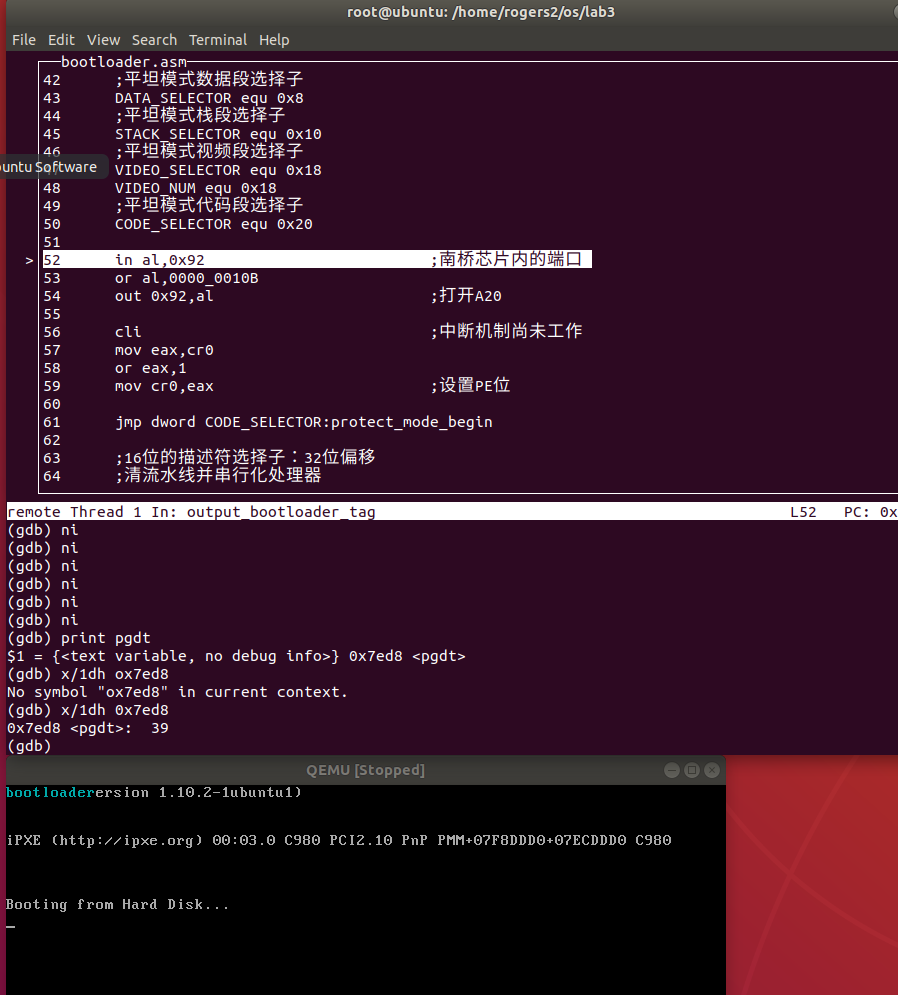The image size is (898, 995).
Task: Click the QEMU [Stopped] title bar
Action: point(365,770)
